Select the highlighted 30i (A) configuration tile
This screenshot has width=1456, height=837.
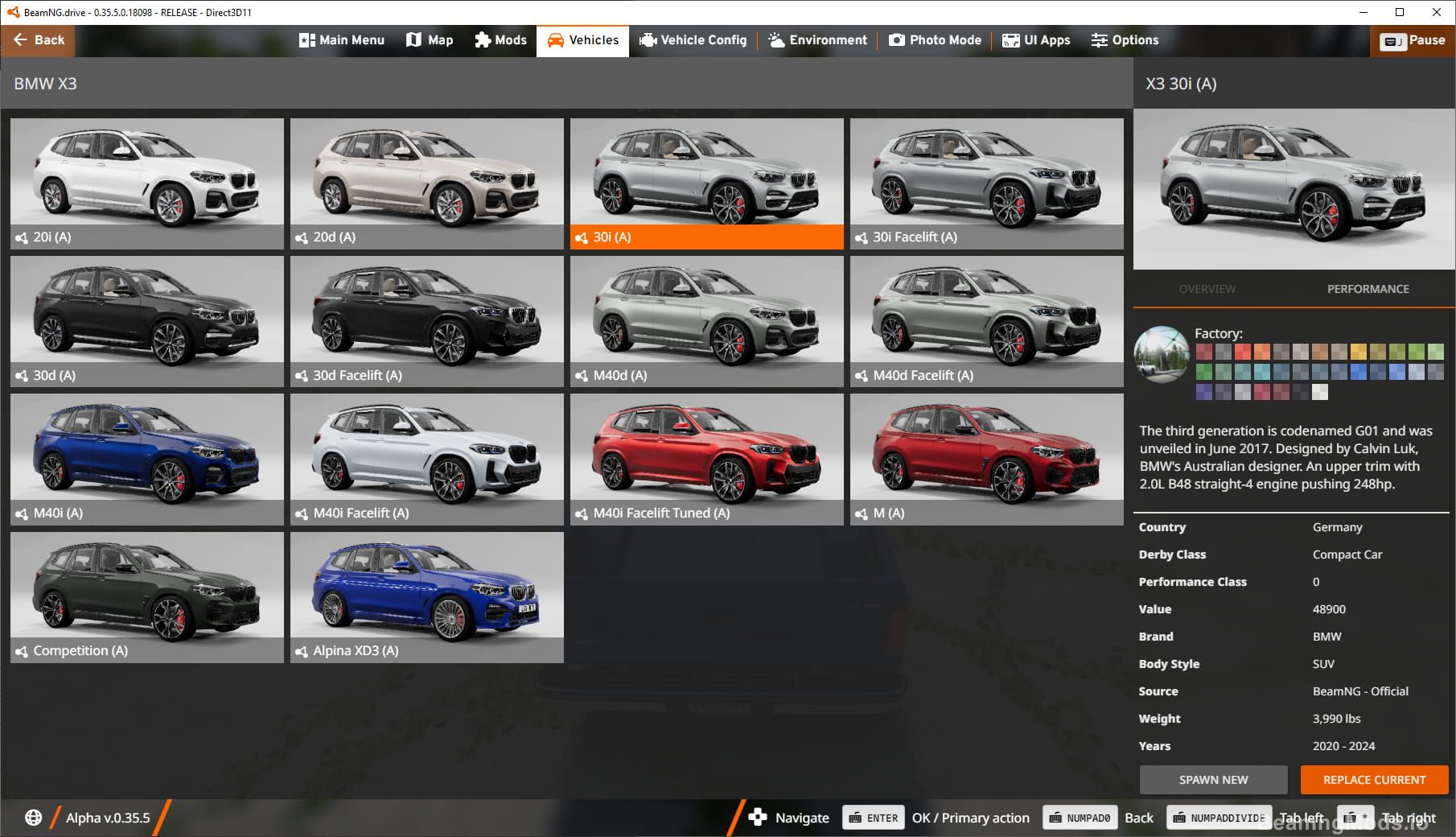click(707, 183)
